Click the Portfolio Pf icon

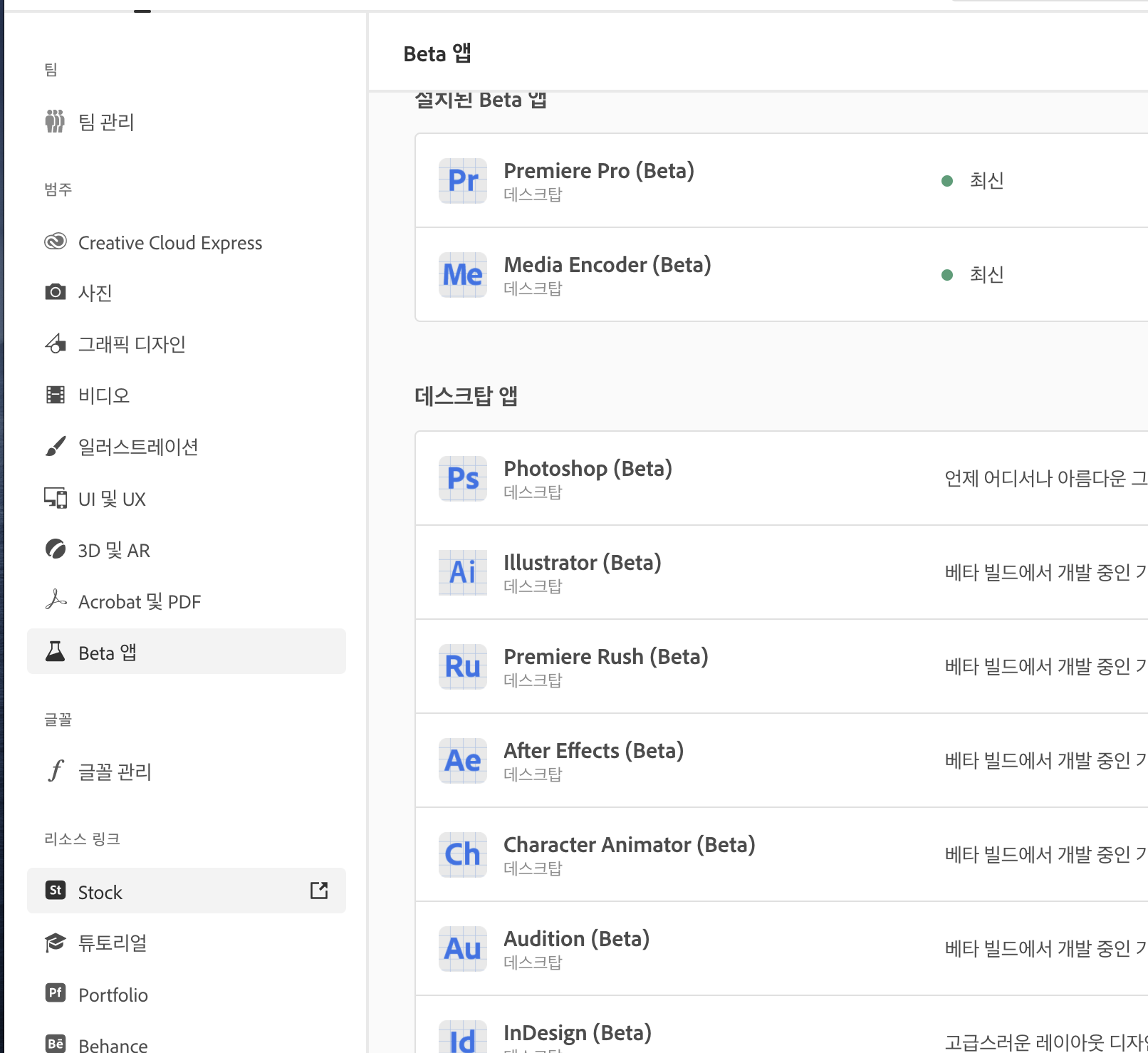pos(56,993)
